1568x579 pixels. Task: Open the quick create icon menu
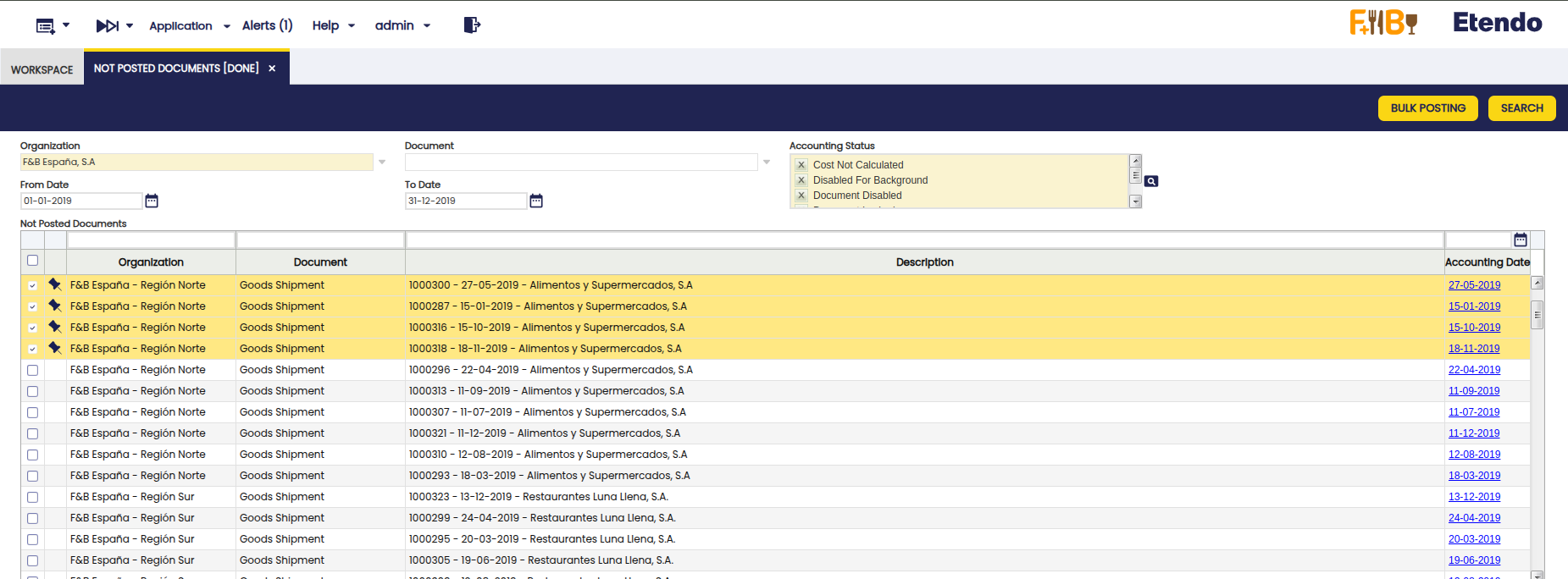[x=52, y=25]
